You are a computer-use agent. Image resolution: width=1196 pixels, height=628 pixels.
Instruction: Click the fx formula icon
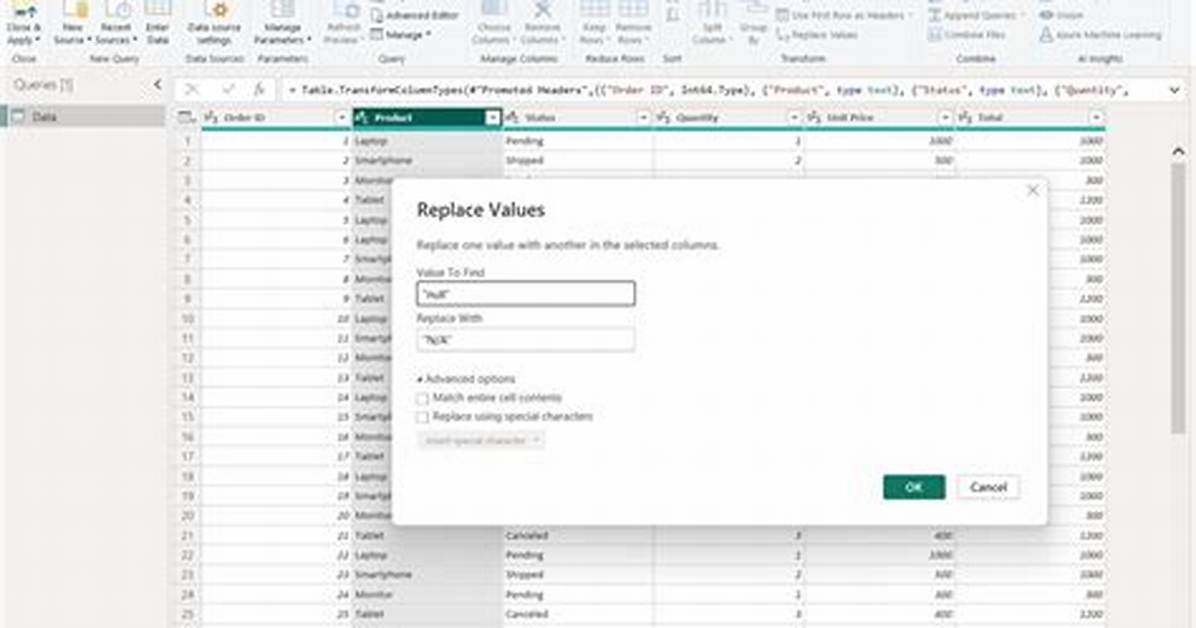(x=259, y=90)
